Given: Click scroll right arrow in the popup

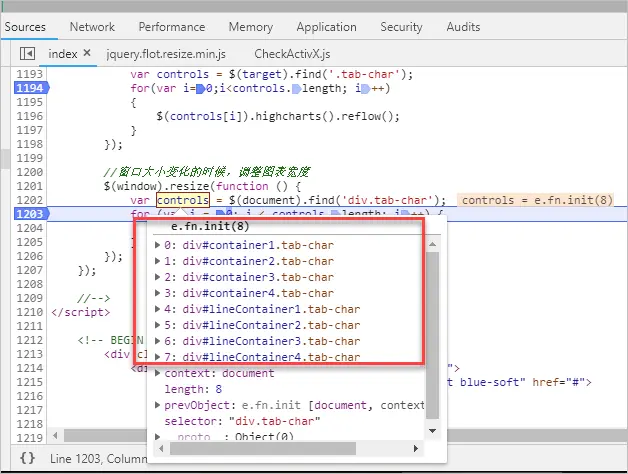Looking at the screenshot, I should [x=416, y=448].
